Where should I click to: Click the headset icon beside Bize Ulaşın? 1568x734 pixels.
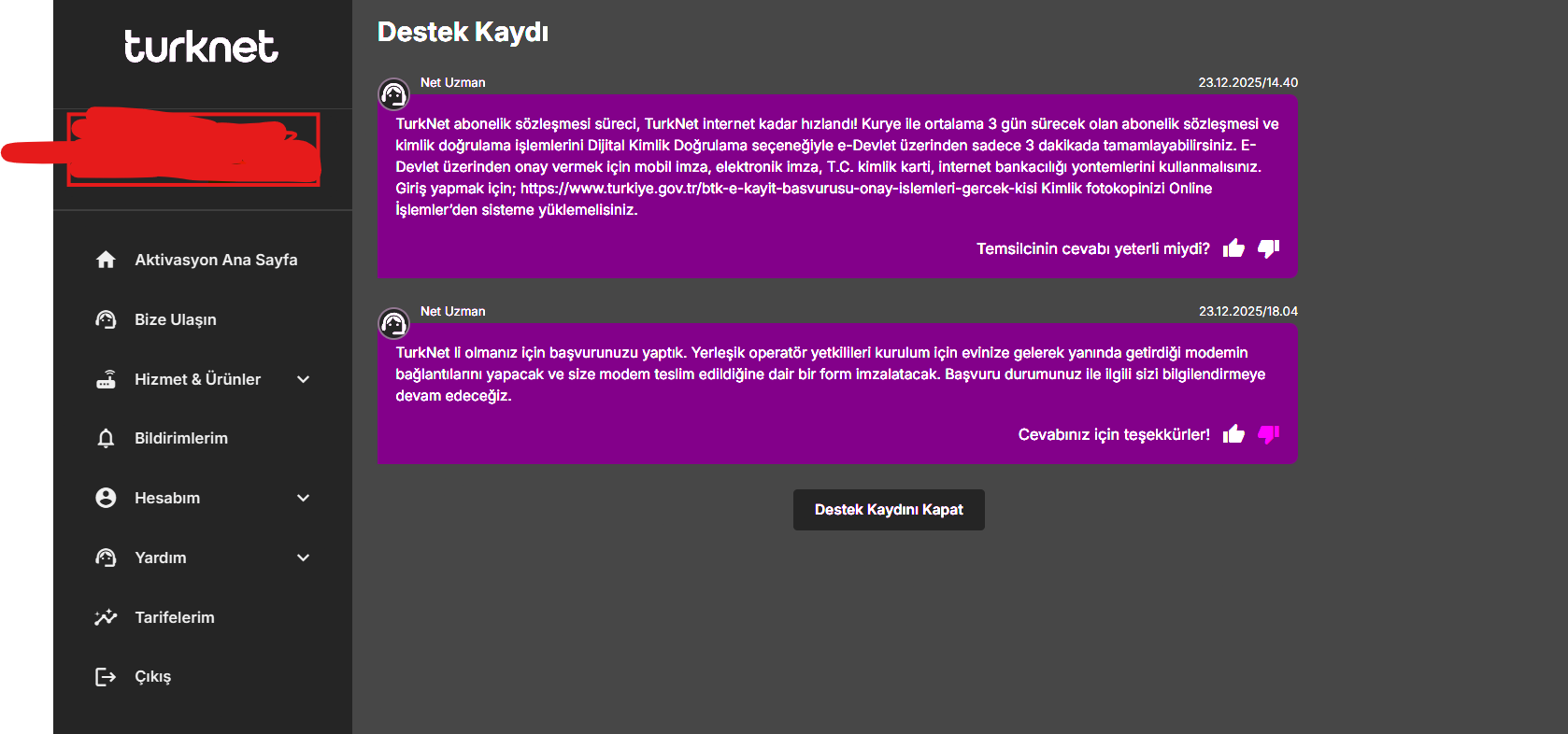pyautogui.click(x=106, y=319)
